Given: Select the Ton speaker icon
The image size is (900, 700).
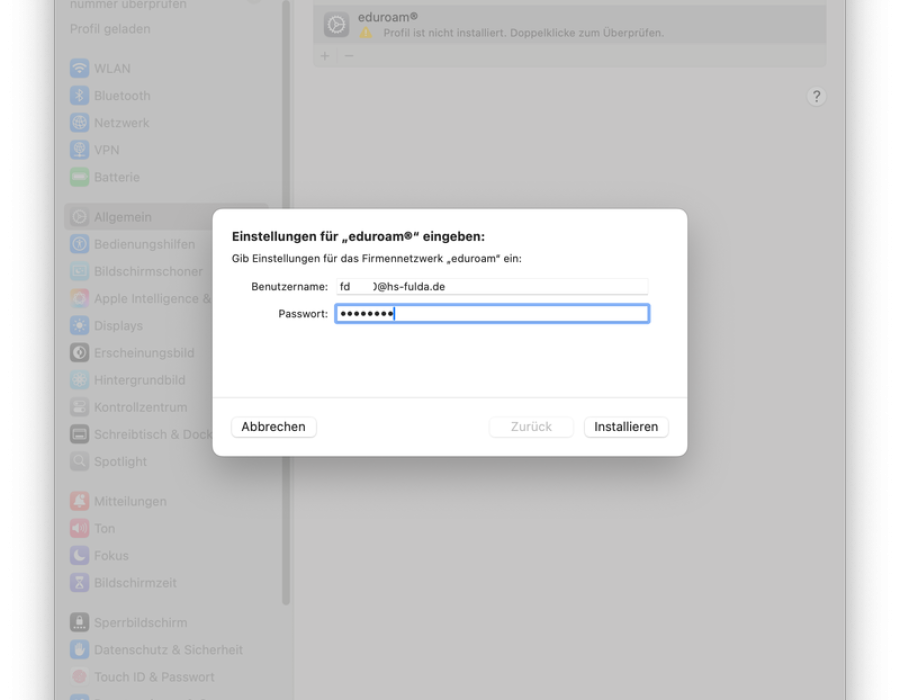Looking at the screenshot, I should 80,528.
